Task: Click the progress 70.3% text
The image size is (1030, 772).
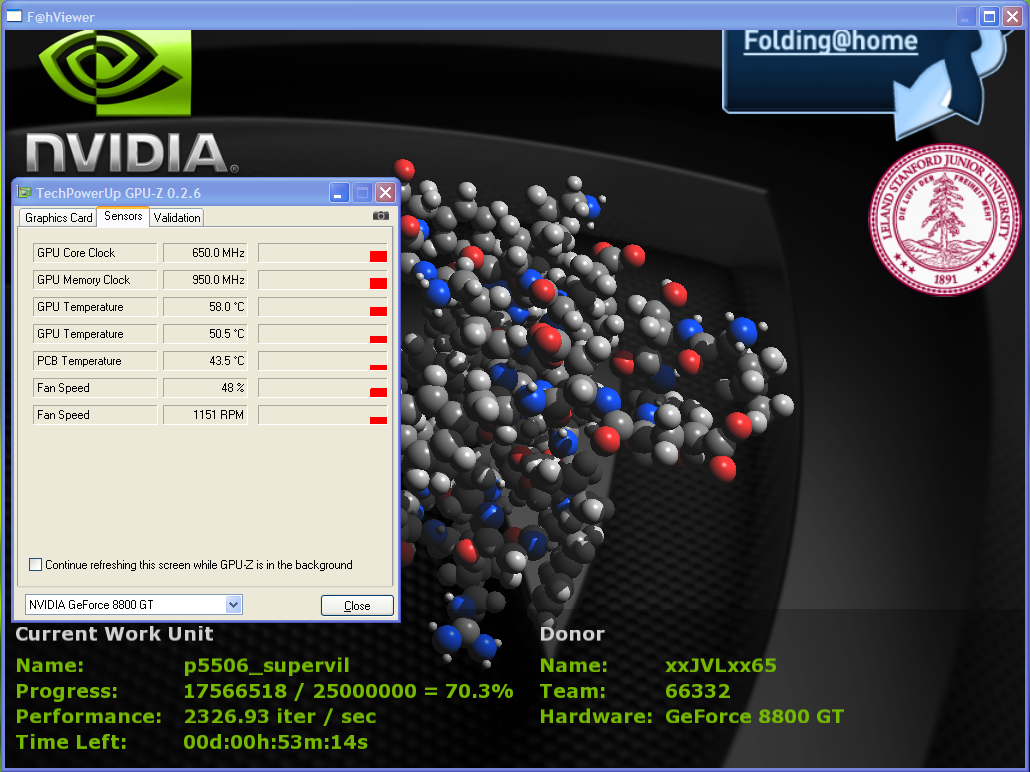Action: [x=348, y=691]
